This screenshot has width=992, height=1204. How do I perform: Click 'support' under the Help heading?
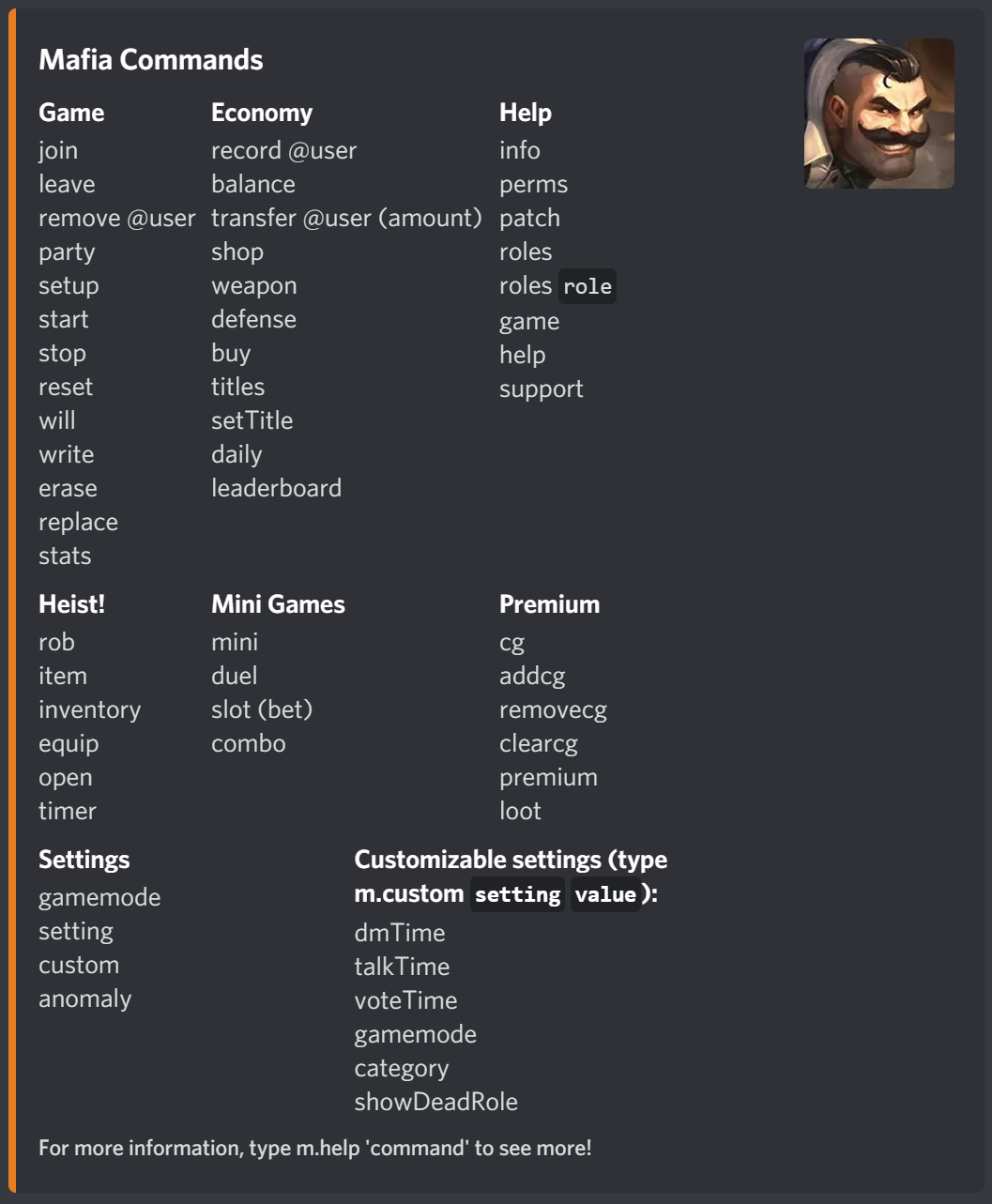[541, 389]
